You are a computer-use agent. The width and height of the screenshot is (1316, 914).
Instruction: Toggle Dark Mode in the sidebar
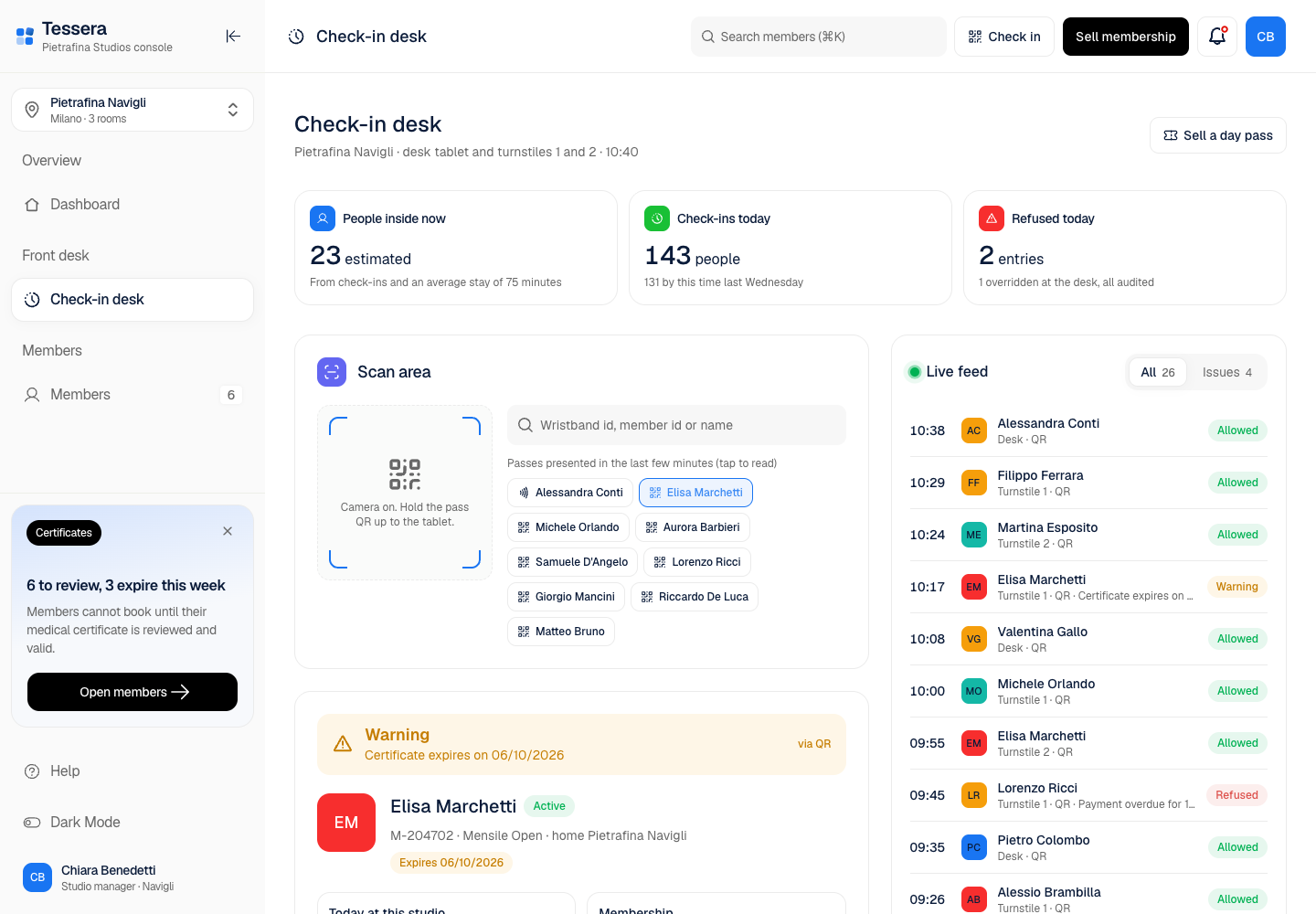coord(133,823)
